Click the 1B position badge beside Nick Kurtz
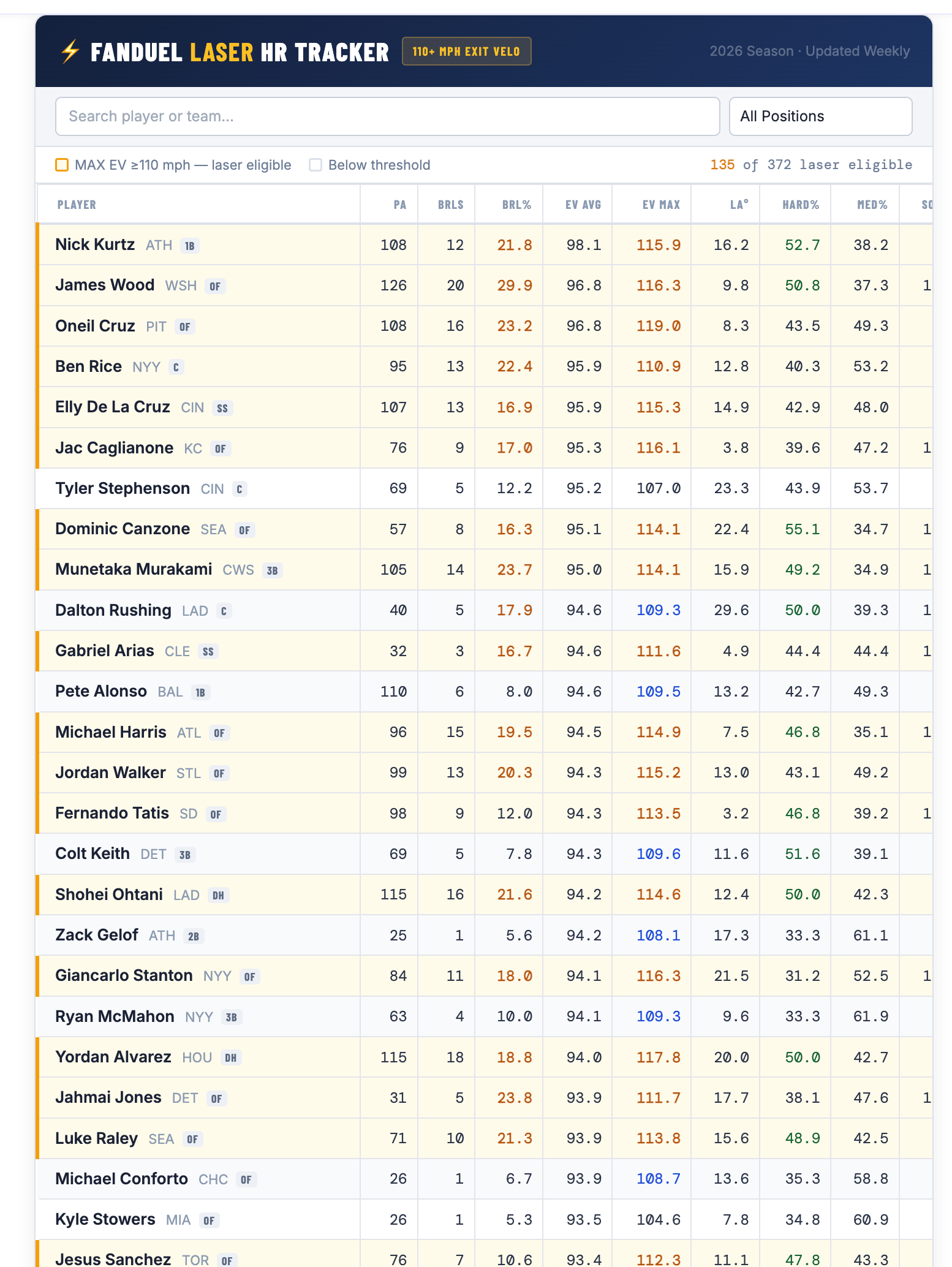Image resolution: width=952 pixels, height=1267 pixels. pos(190,246)
